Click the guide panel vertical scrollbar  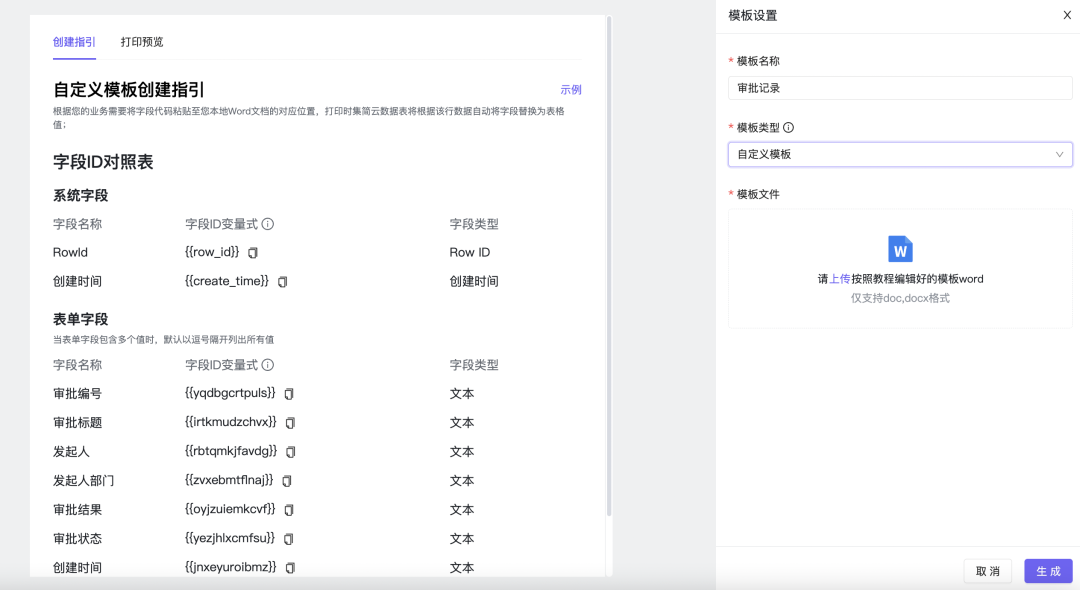coord(609,267)
